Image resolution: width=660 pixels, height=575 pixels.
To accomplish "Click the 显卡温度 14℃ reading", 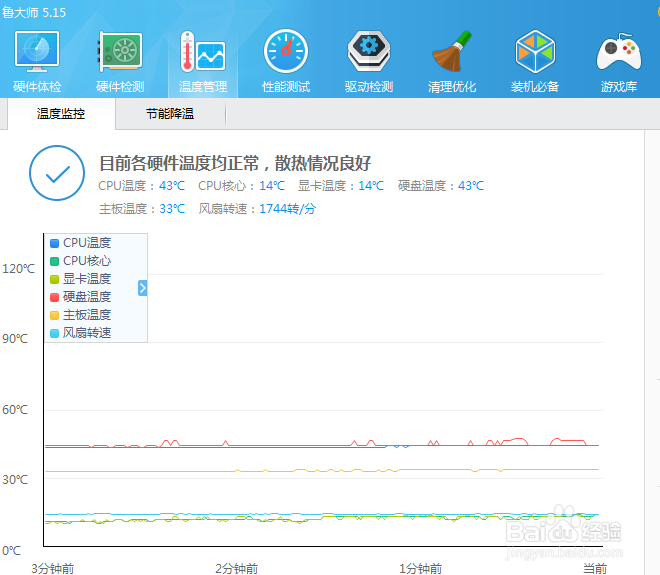I will (341, 186).
